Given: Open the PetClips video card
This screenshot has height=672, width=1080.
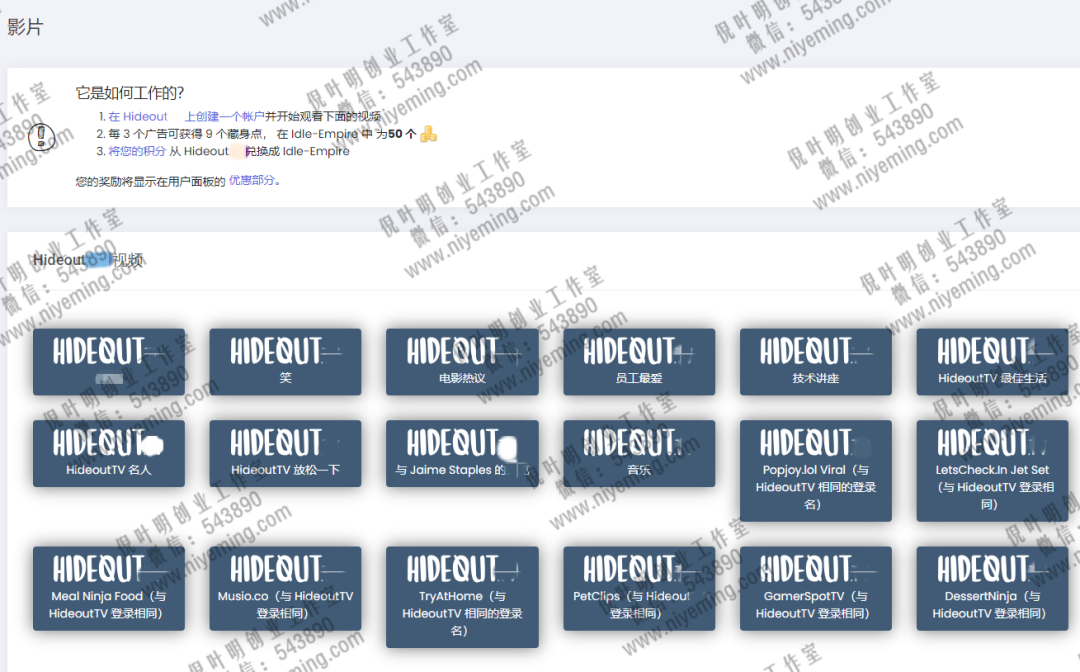Looking at the screenshot, I should 639,588.
